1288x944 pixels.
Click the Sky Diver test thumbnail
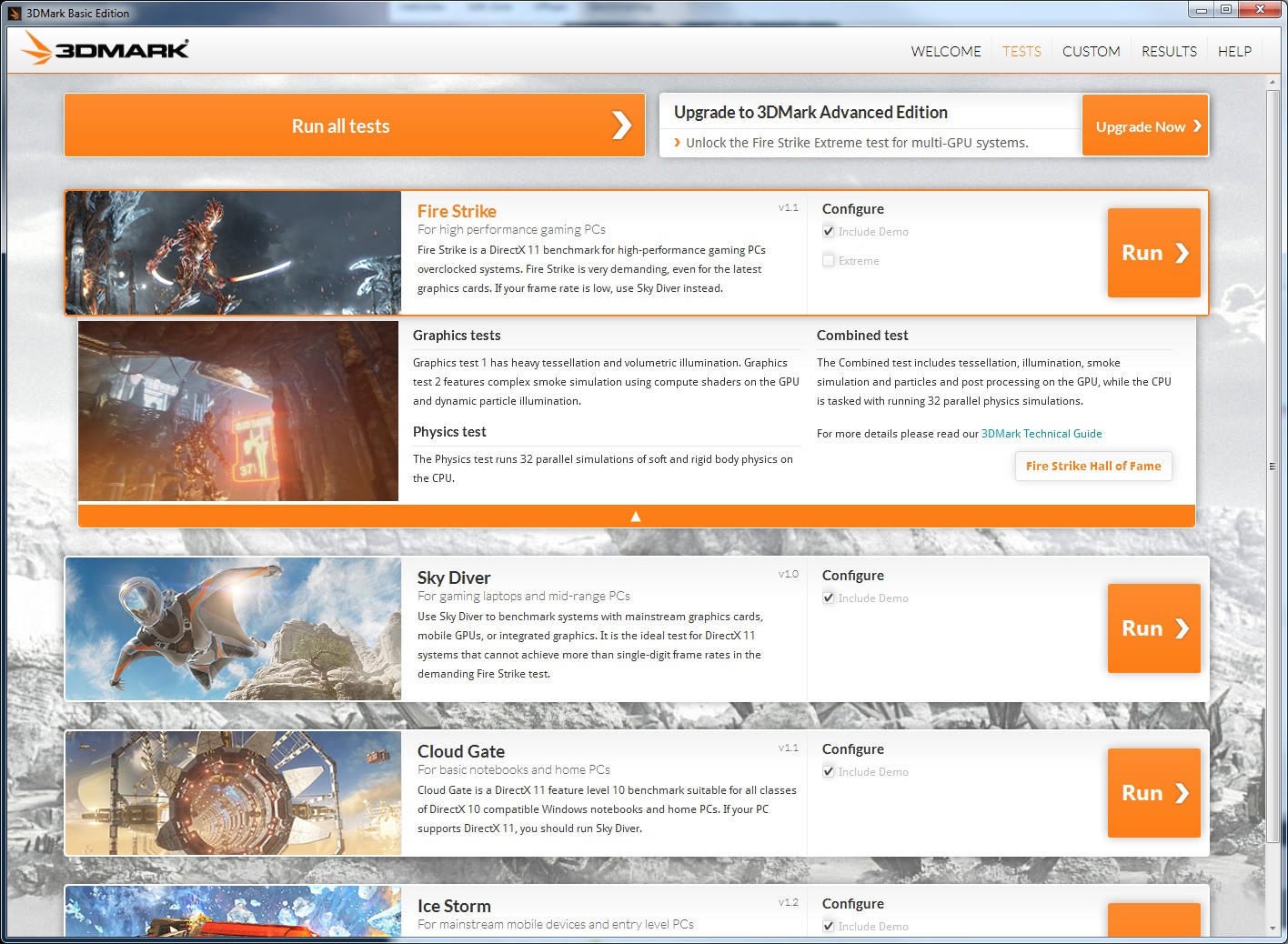click(233, 628)
